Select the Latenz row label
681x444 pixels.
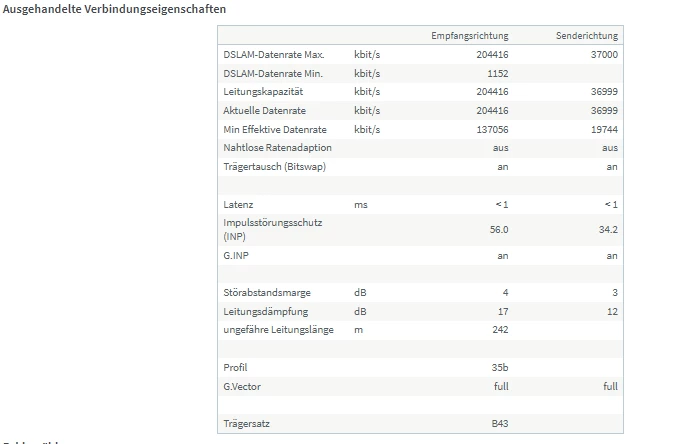(x=238, y=205)
